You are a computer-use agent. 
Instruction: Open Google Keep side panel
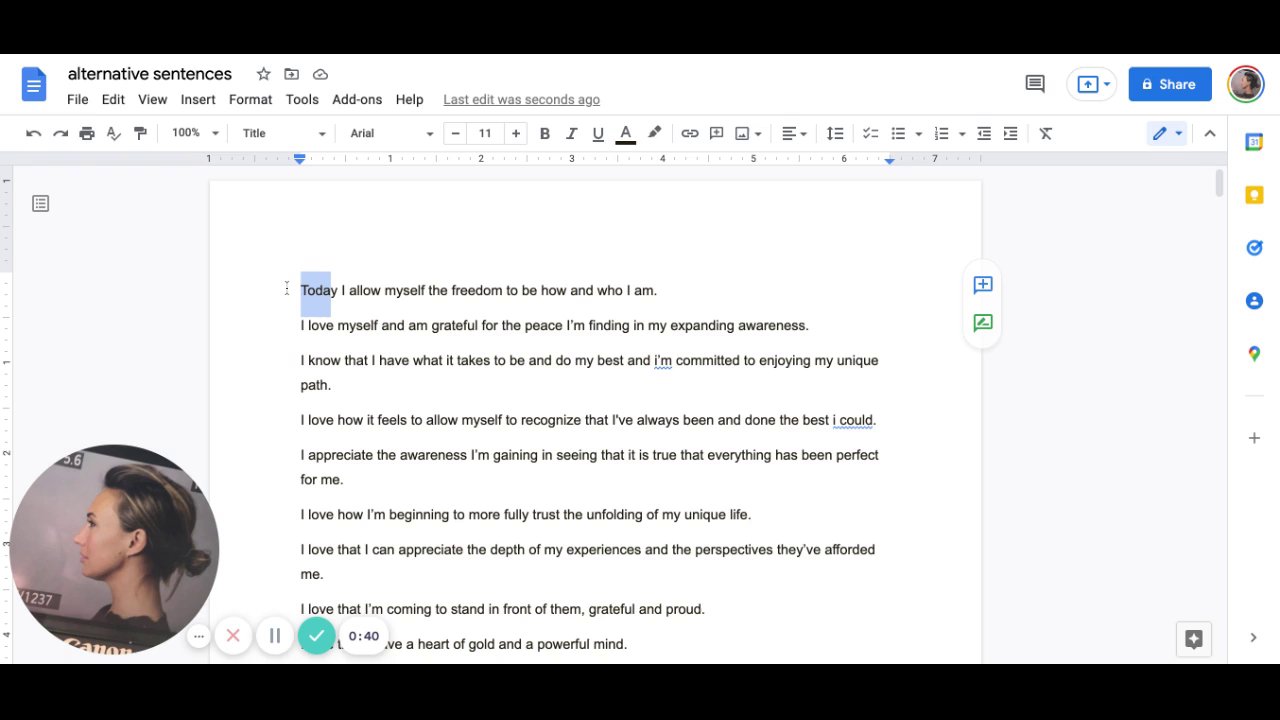(x=1254, y=195)
